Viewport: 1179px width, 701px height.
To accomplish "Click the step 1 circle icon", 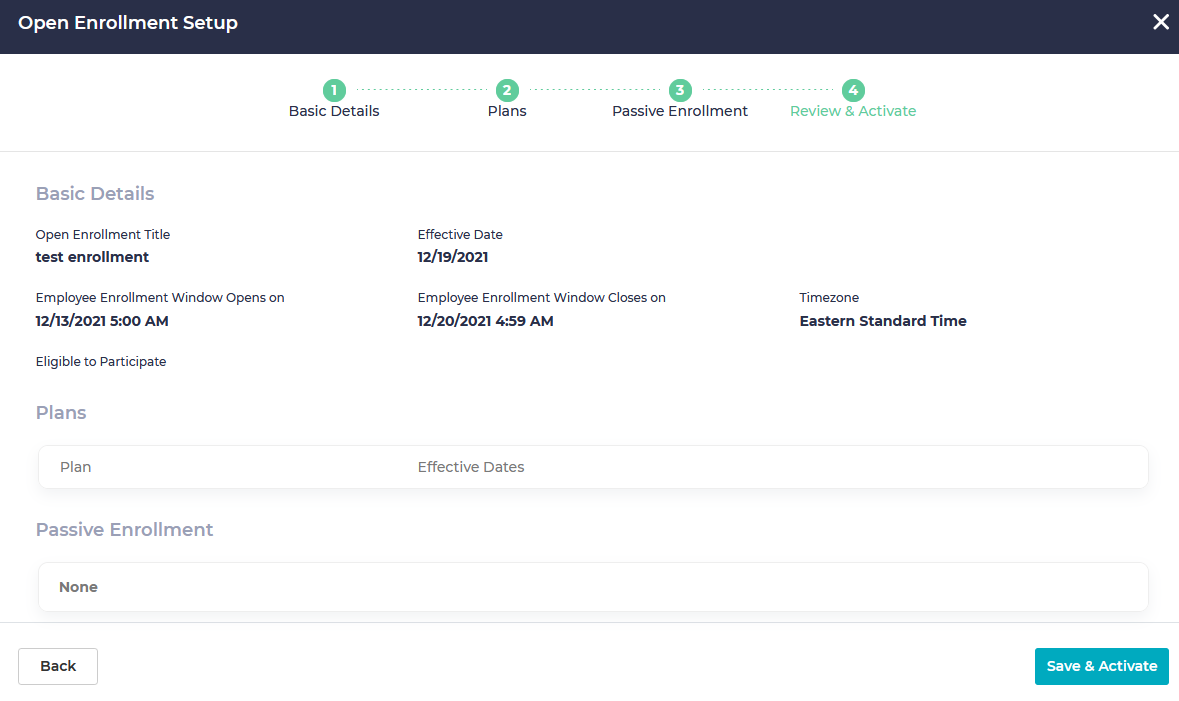I will point(334,90).
